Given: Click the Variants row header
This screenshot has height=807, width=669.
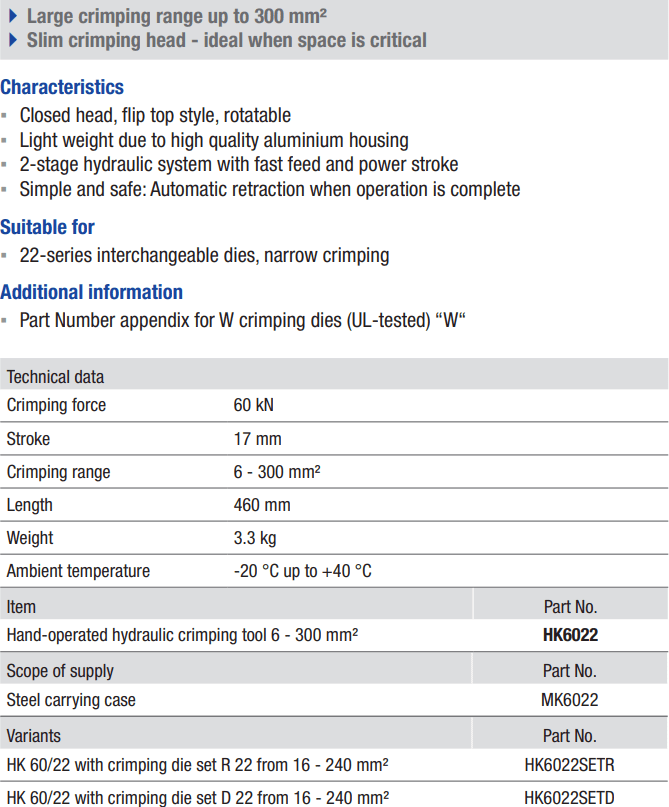Looking at the screenshot, I should point(34,735).
